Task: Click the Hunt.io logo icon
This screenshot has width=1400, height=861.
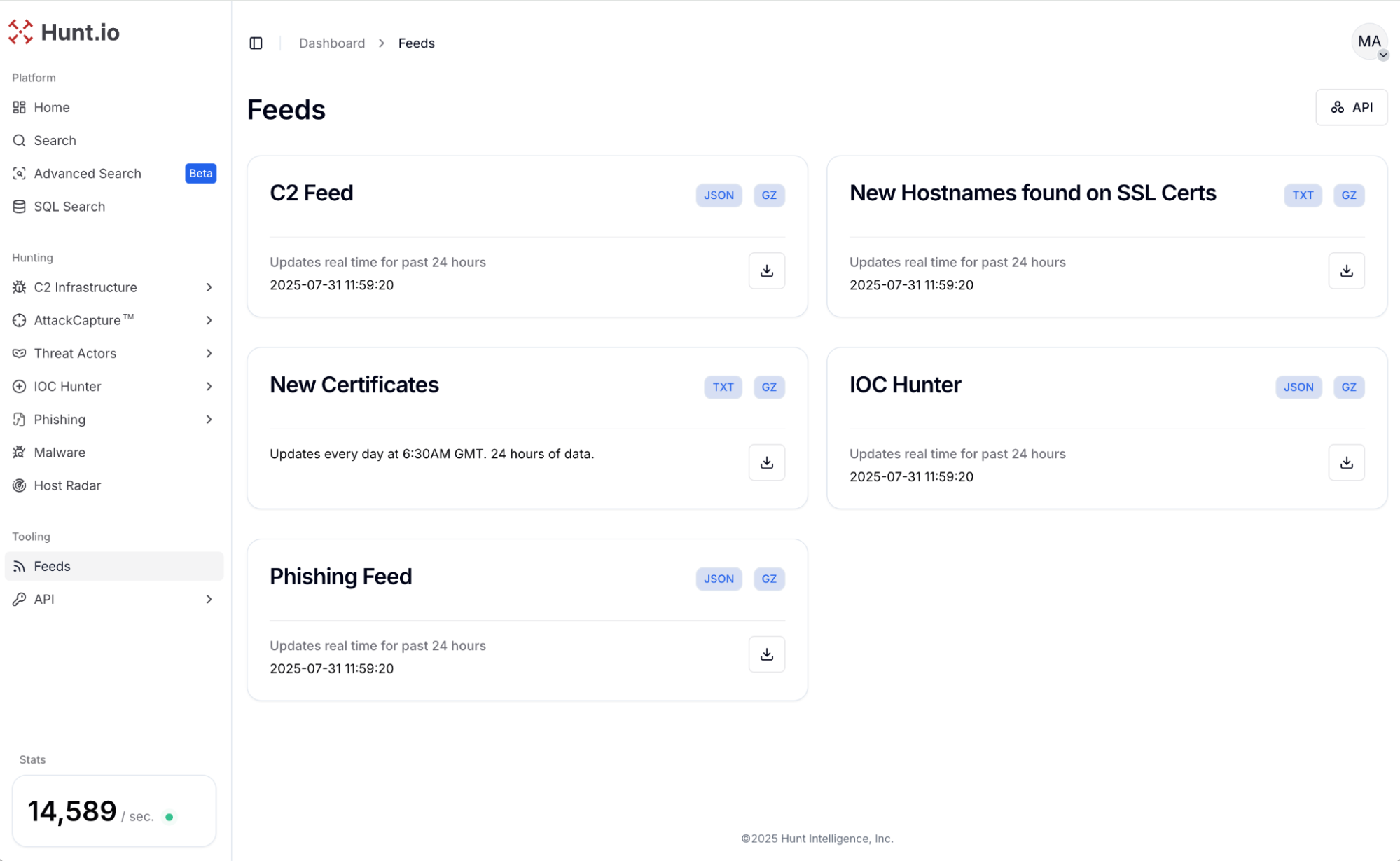Action: point(20,32)
